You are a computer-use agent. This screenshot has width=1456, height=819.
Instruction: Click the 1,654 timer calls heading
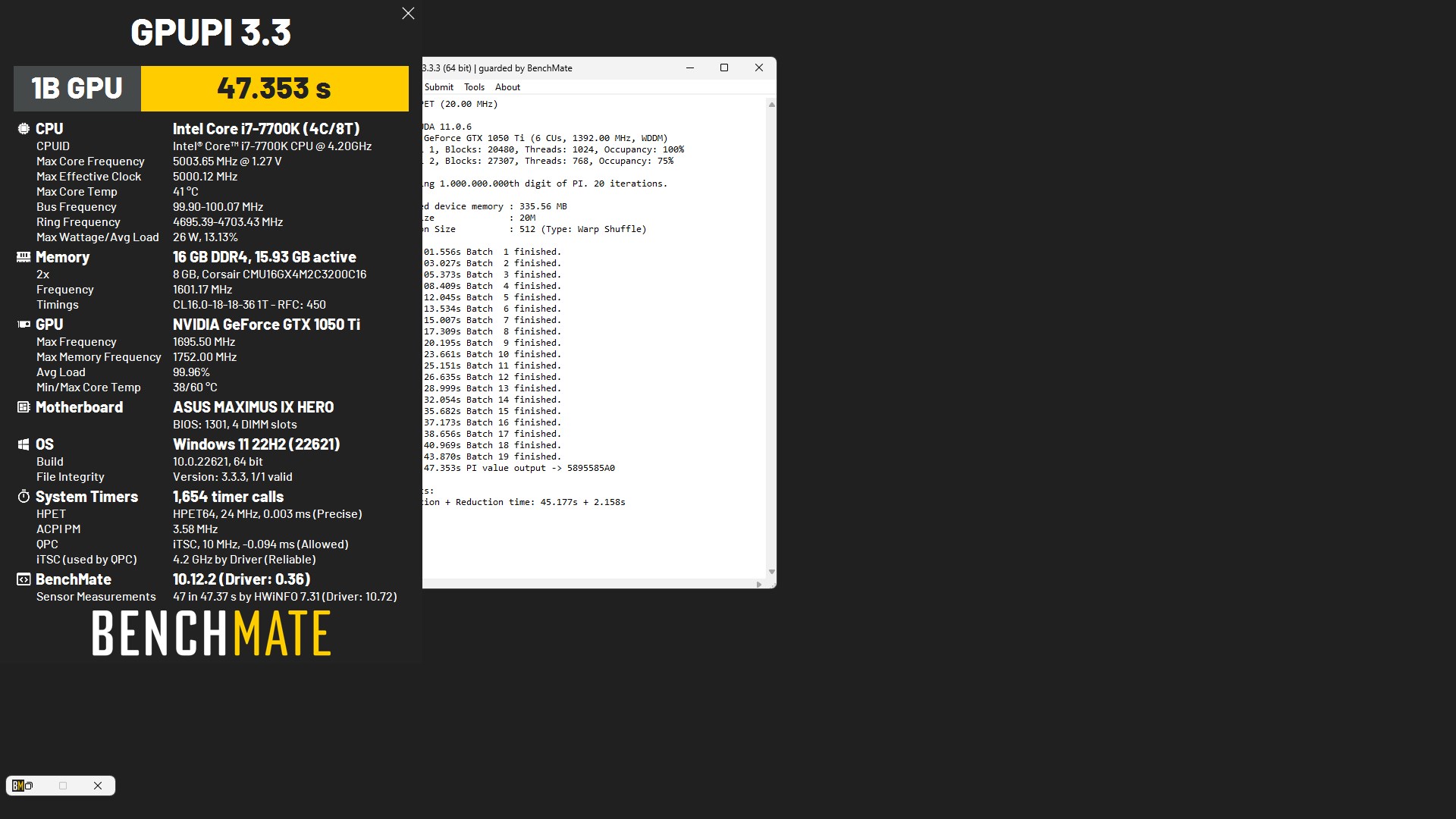pyautogui.click(x=228, y=497)
